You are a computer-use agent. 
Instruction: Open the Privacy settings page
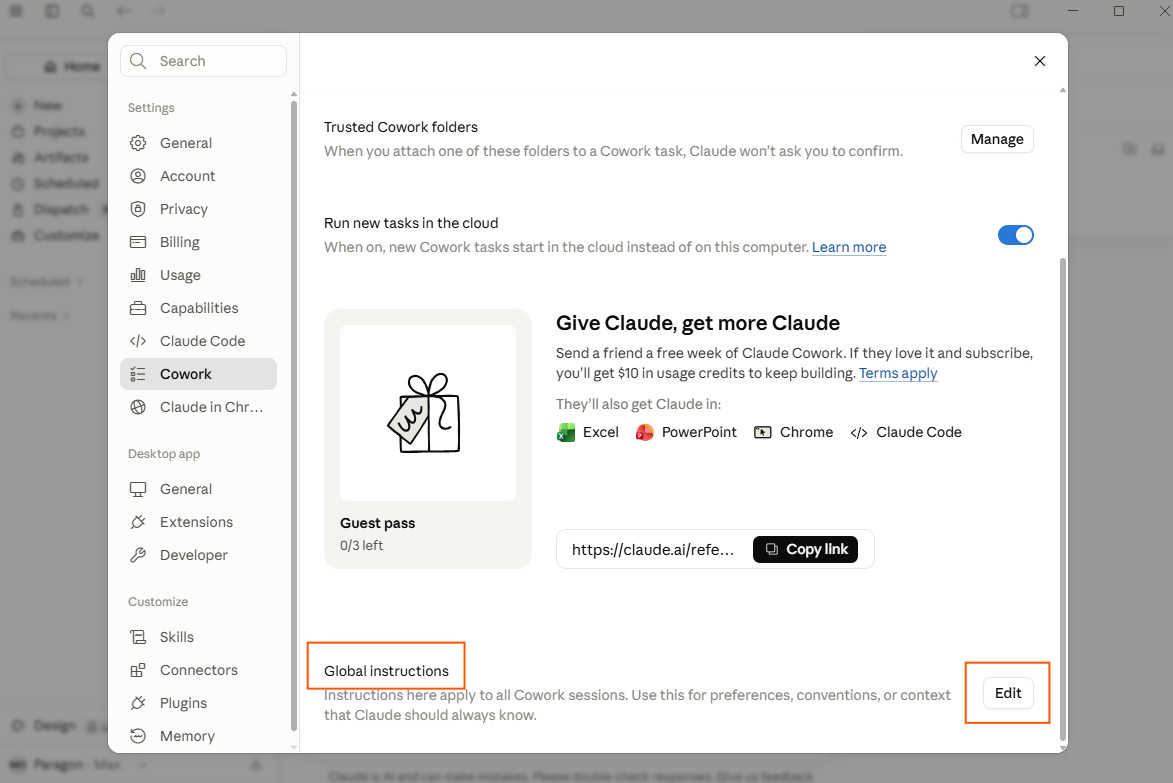point(198,209)
